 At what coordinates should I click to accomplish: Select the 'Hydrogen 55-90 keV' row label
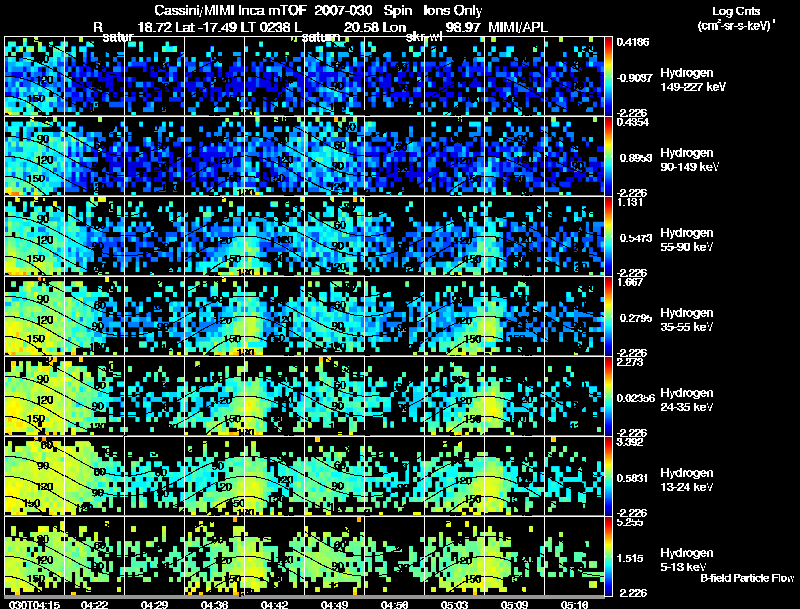687,240
